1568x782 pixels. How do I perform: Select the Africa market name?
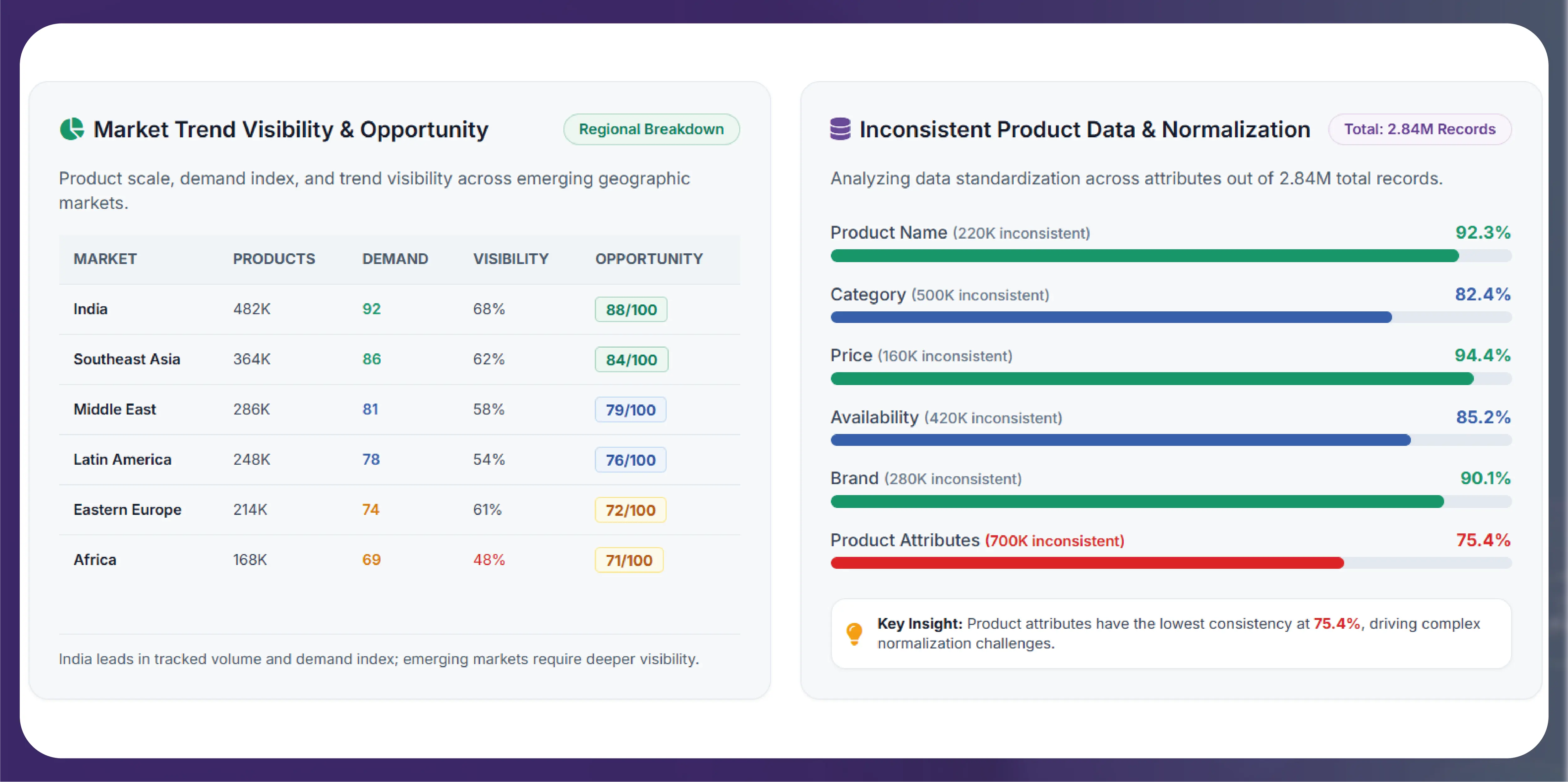94,559
